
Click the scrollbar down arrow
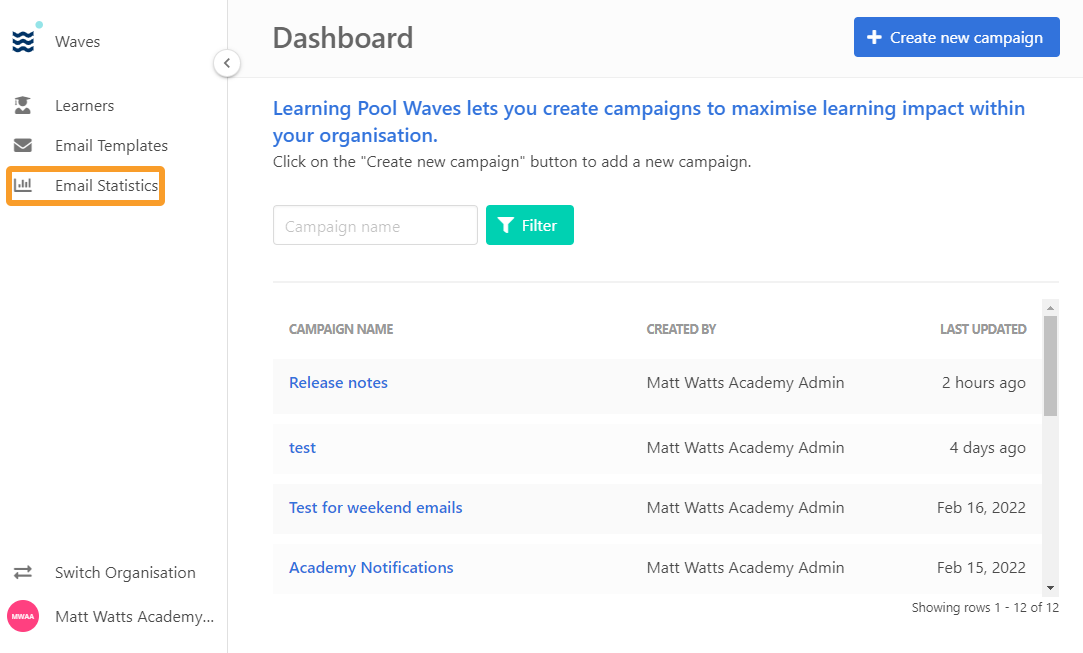1050,588
